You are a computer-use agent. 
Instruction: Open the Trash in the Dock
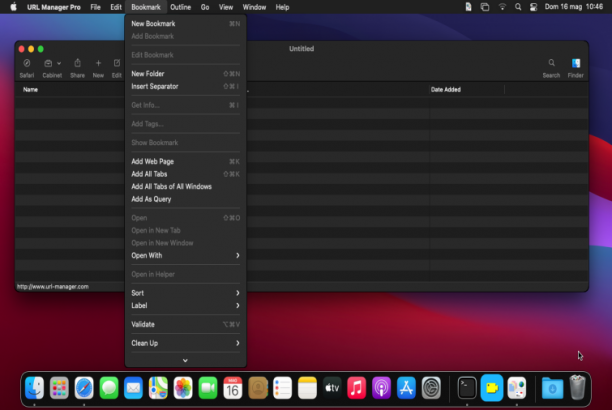(x=577, y=387)
